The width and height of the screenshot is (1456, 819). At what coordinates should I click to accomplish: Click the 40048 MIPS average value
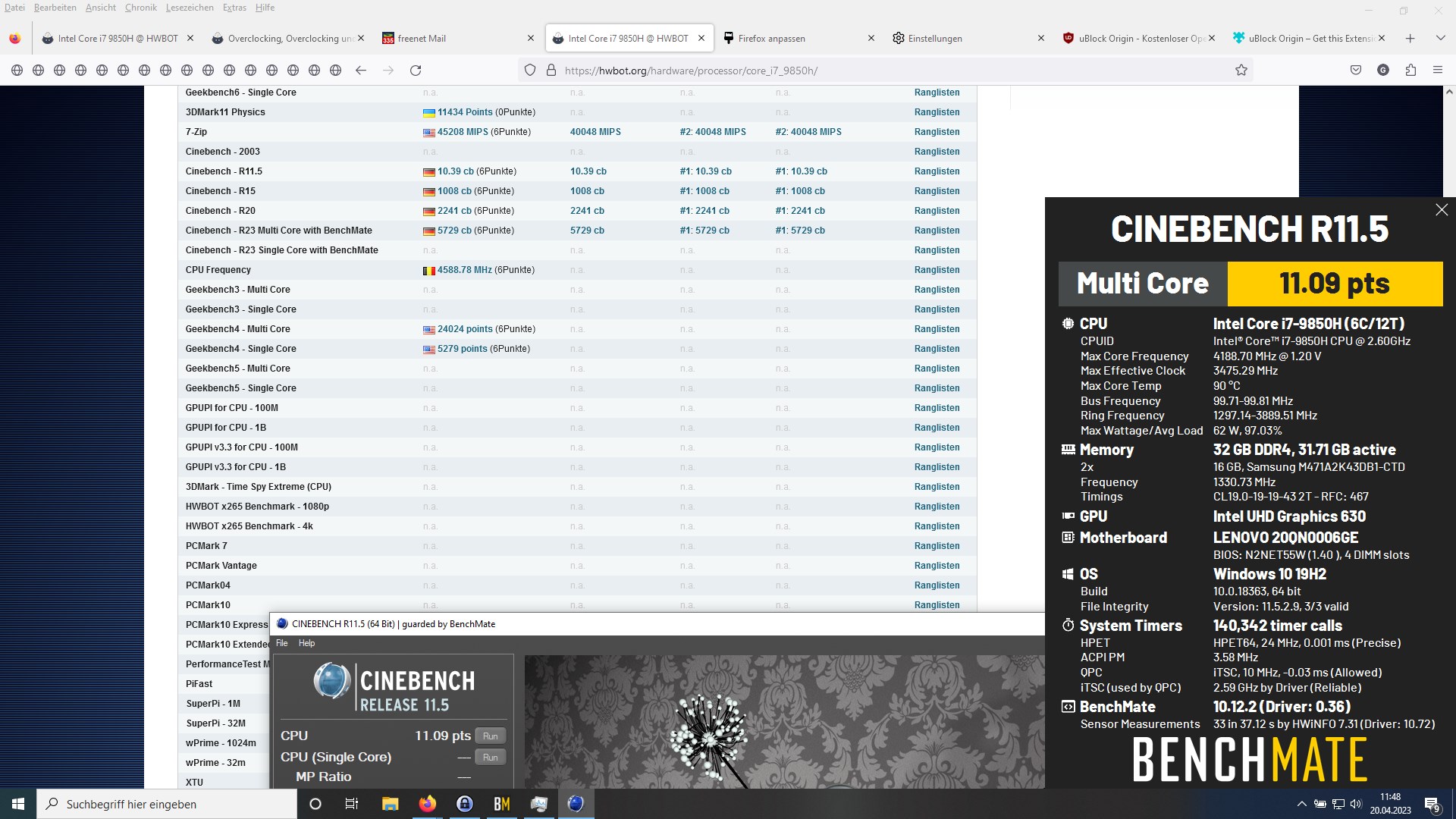tap(595, 132)
